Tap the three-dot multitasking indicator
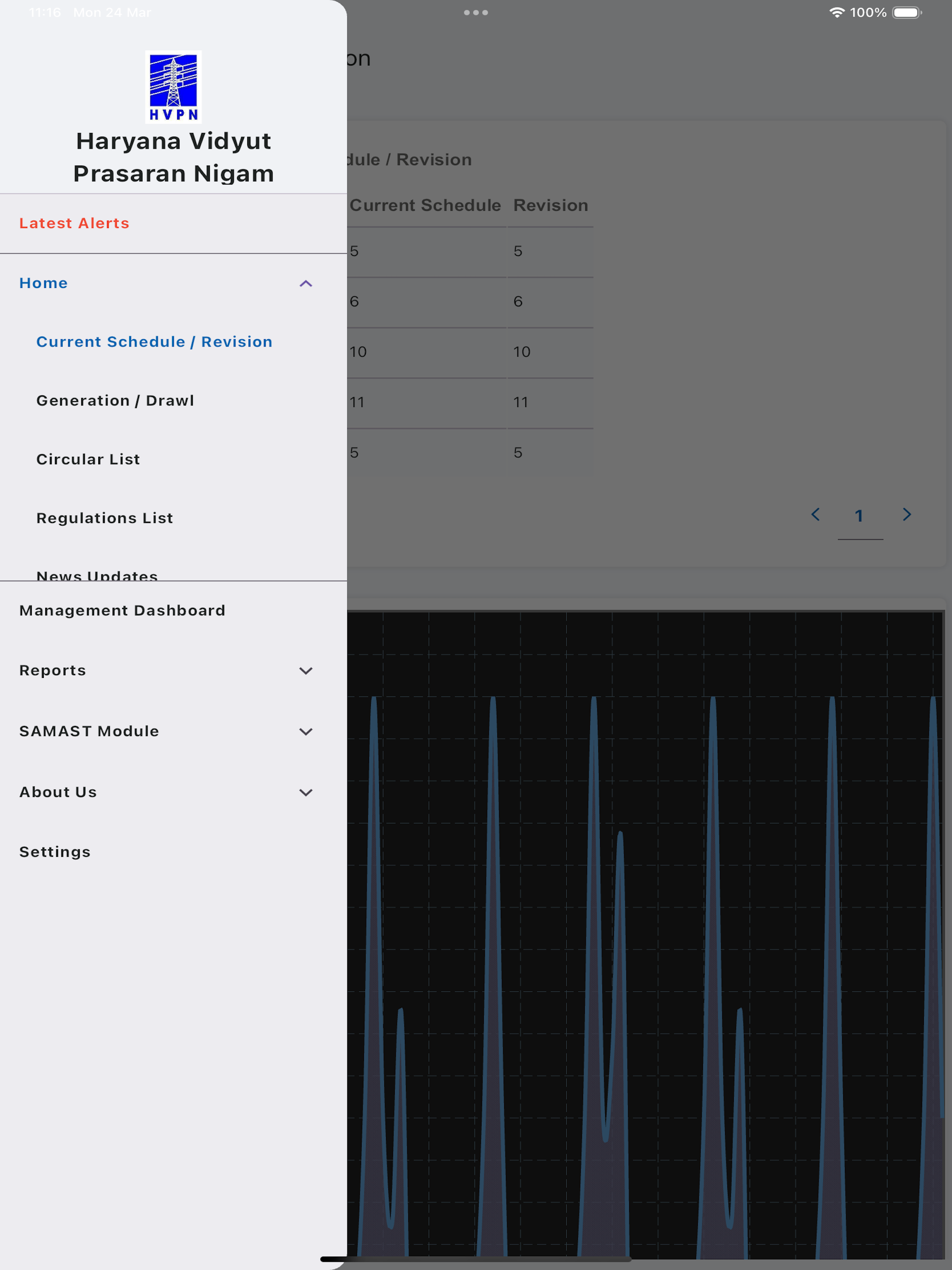This screenshot has width=952, height=1270. click(476, 12)
